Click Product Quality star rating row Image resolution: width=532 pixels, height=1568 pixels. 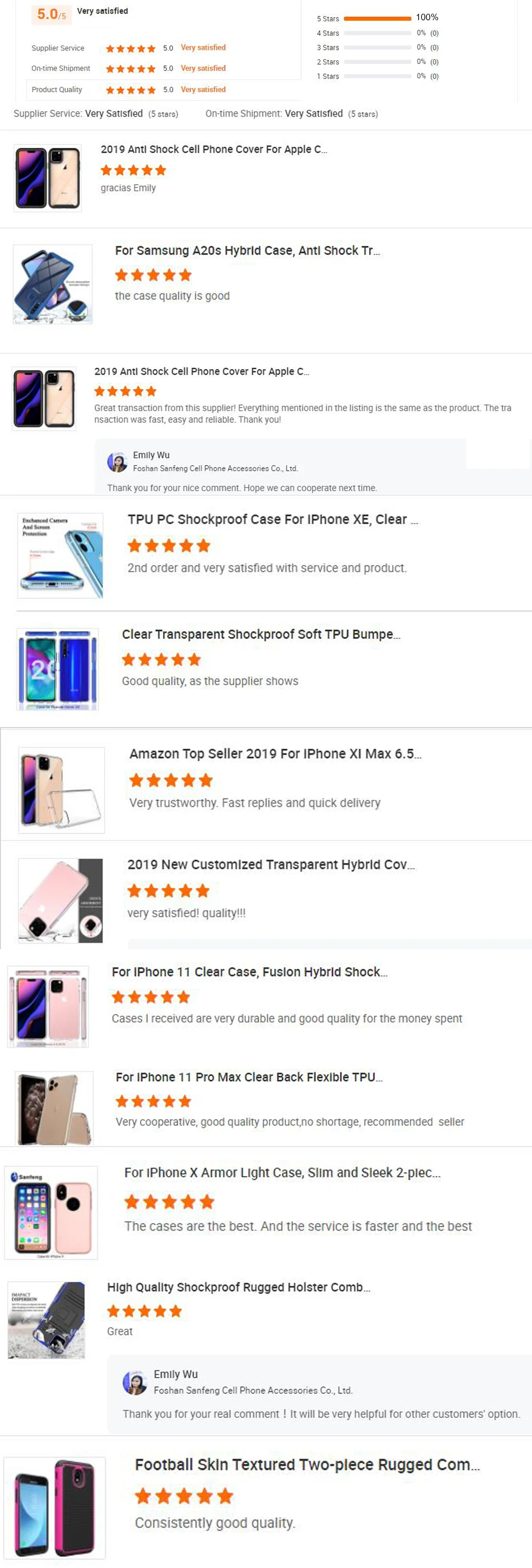(x=129, y=90)
